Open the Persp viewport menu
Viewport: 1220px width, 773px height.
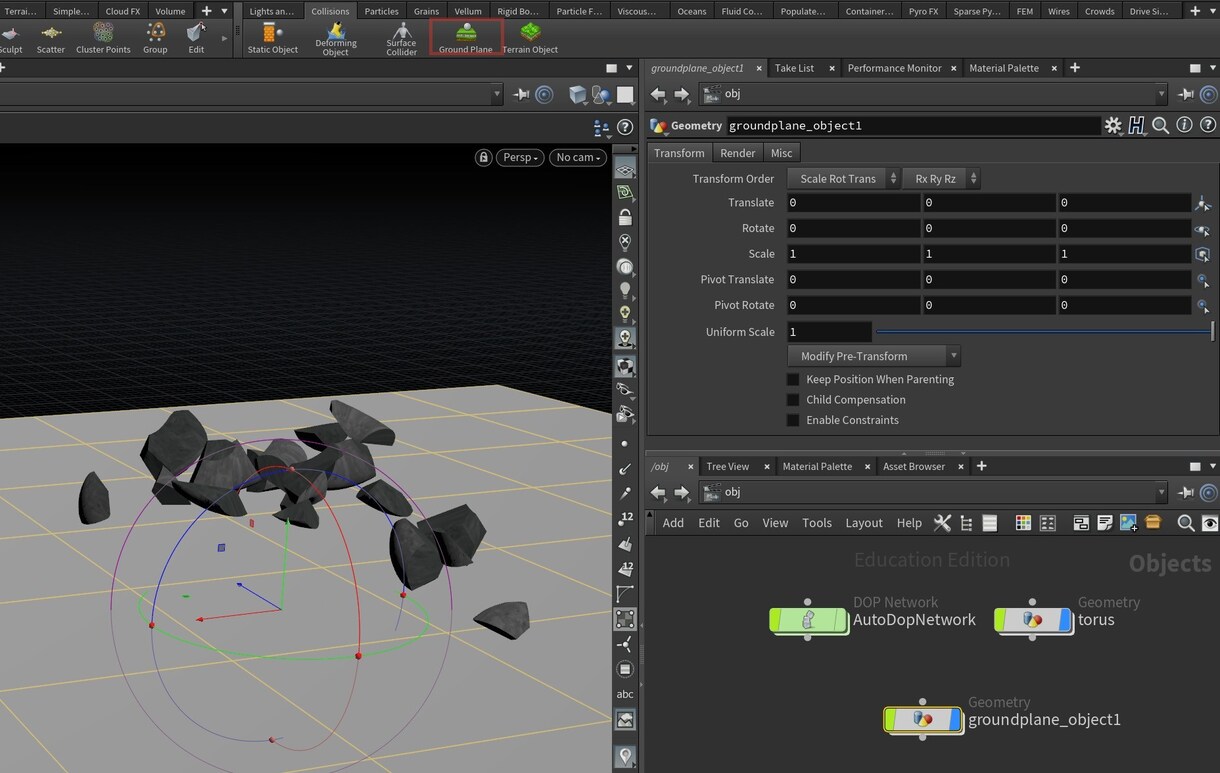pyautogui.click(x=521, y=157)
